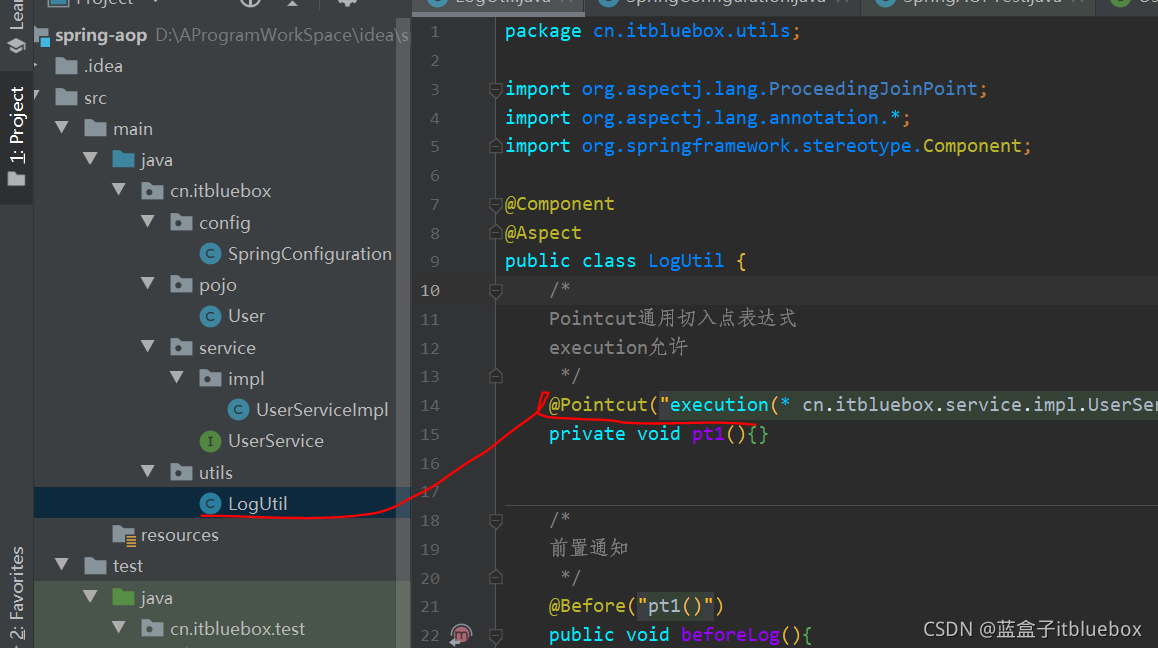1158x648 pixels.
Task: Click the SpringConfiguration class icon
Action: point(210,254)
